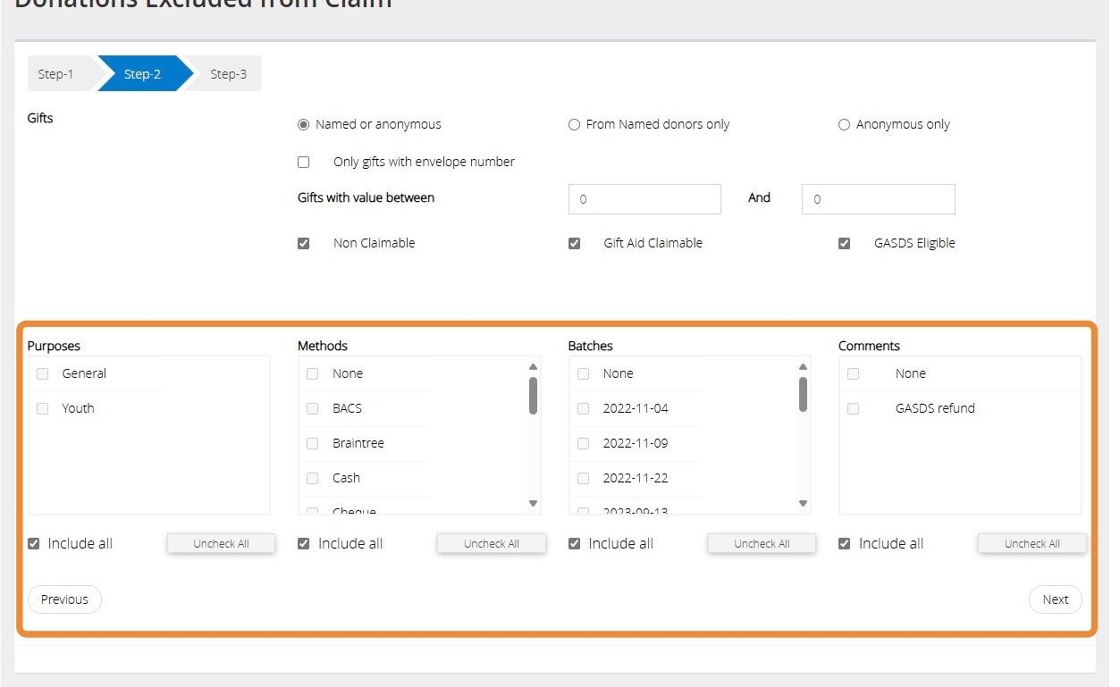The width and height of the screenshot is (1120, 687).
Task: Click Methods list scroll down arrow
Action: coord(533,503)
